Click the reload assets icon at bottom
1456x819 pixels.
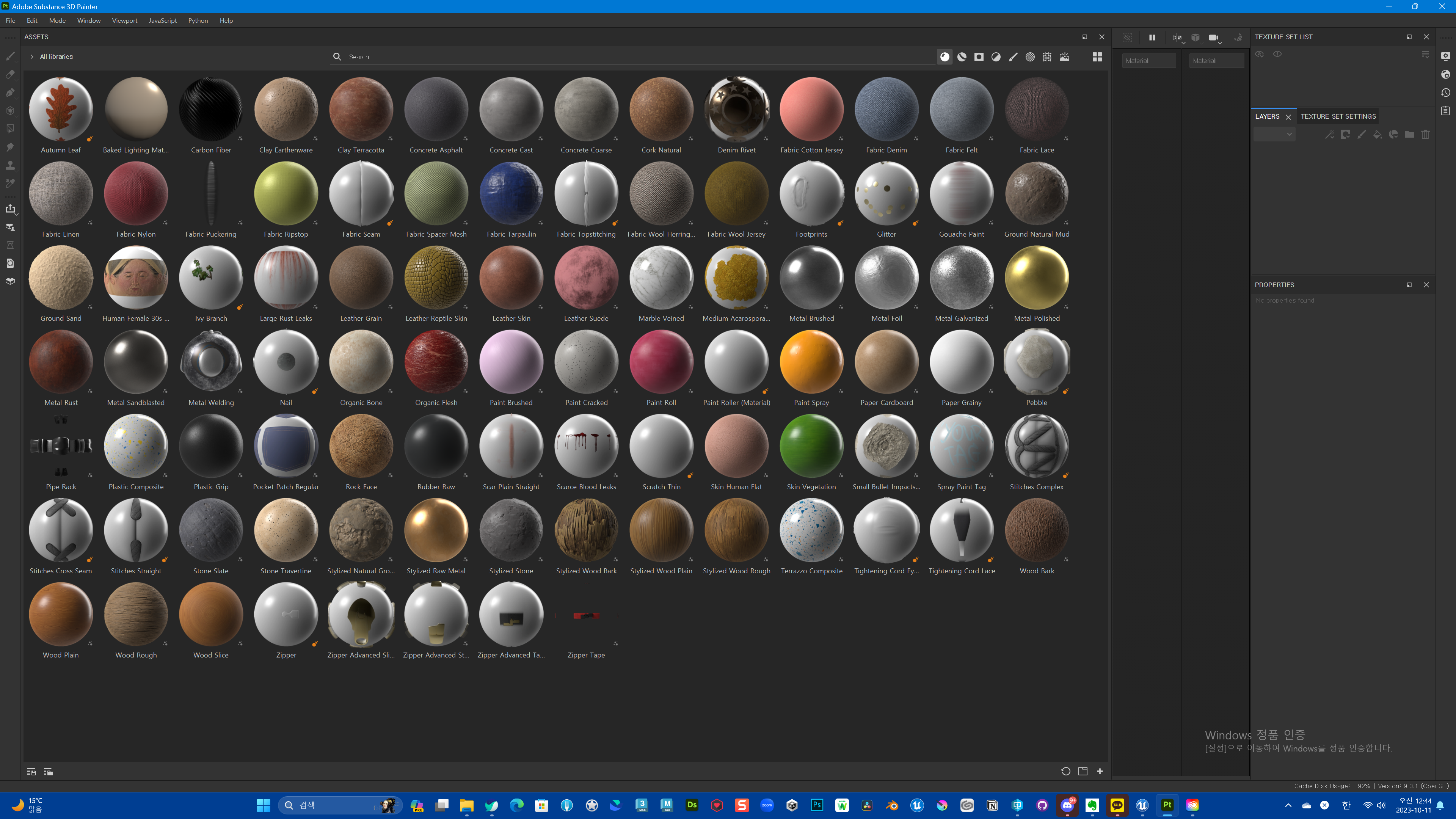[x=1065, y=771]
